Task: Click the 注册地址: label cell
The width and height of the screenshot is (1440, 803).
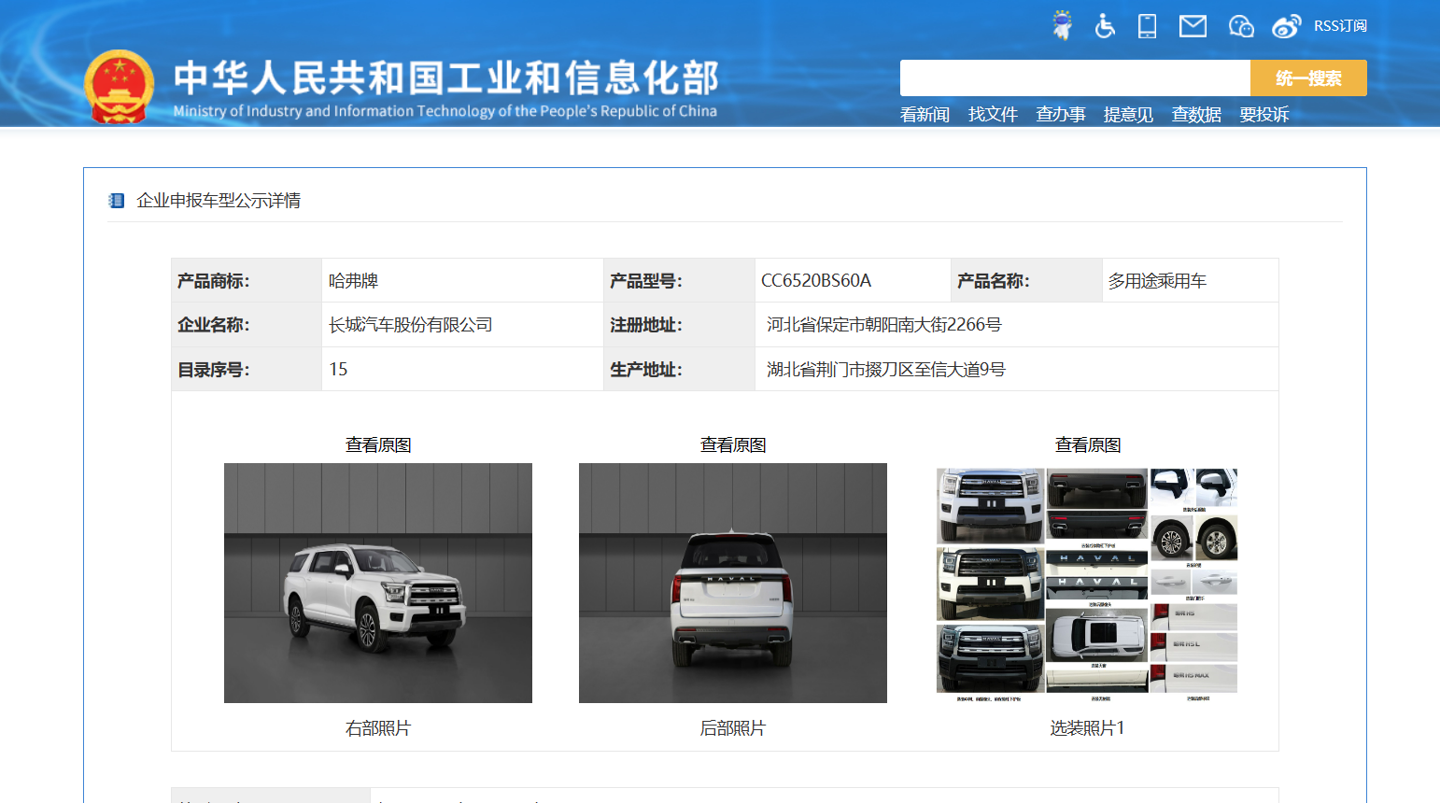Action: click(680, 325)
